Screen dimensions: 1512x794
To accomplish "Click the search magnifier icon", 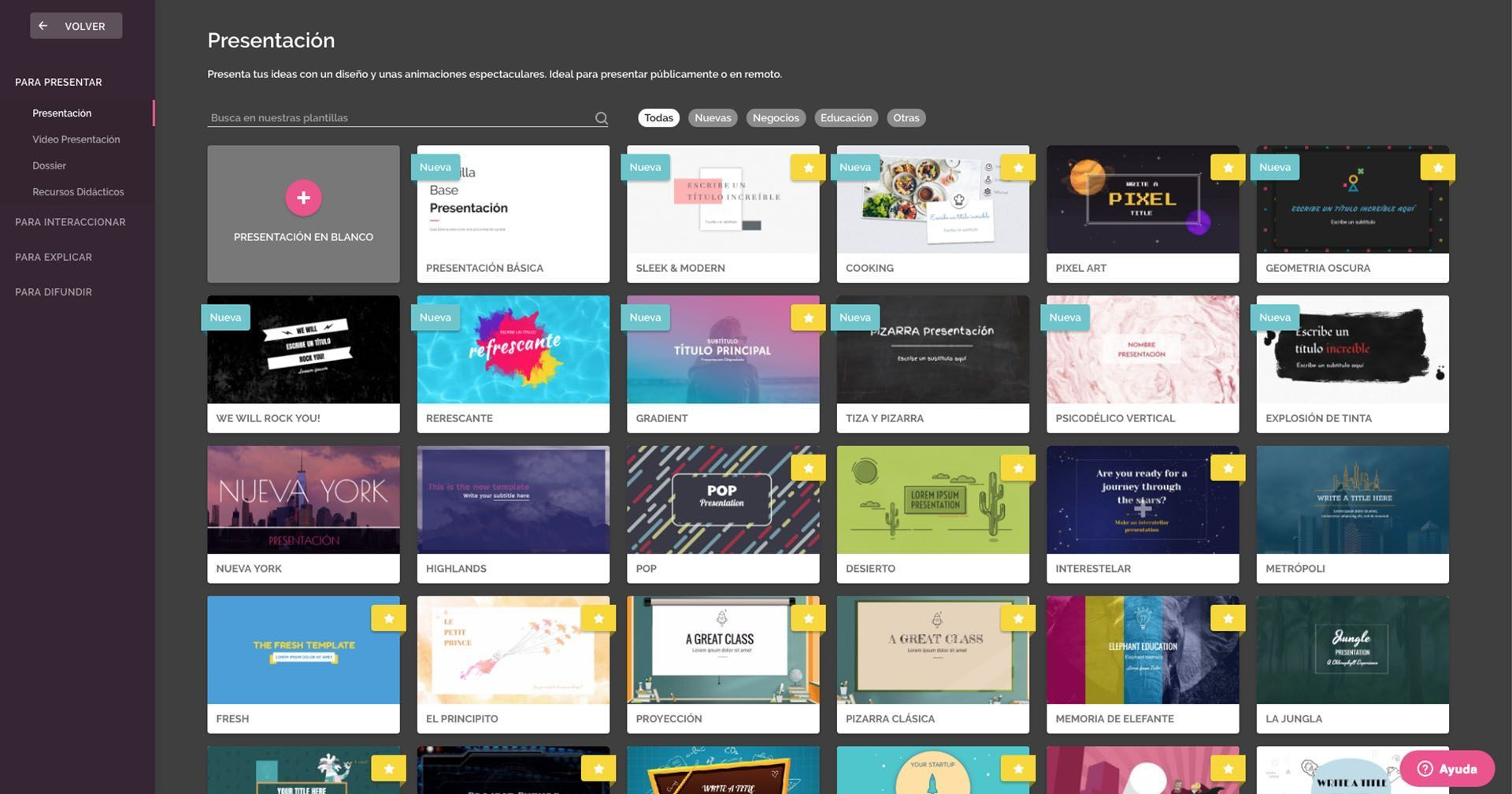I will 601,118.
